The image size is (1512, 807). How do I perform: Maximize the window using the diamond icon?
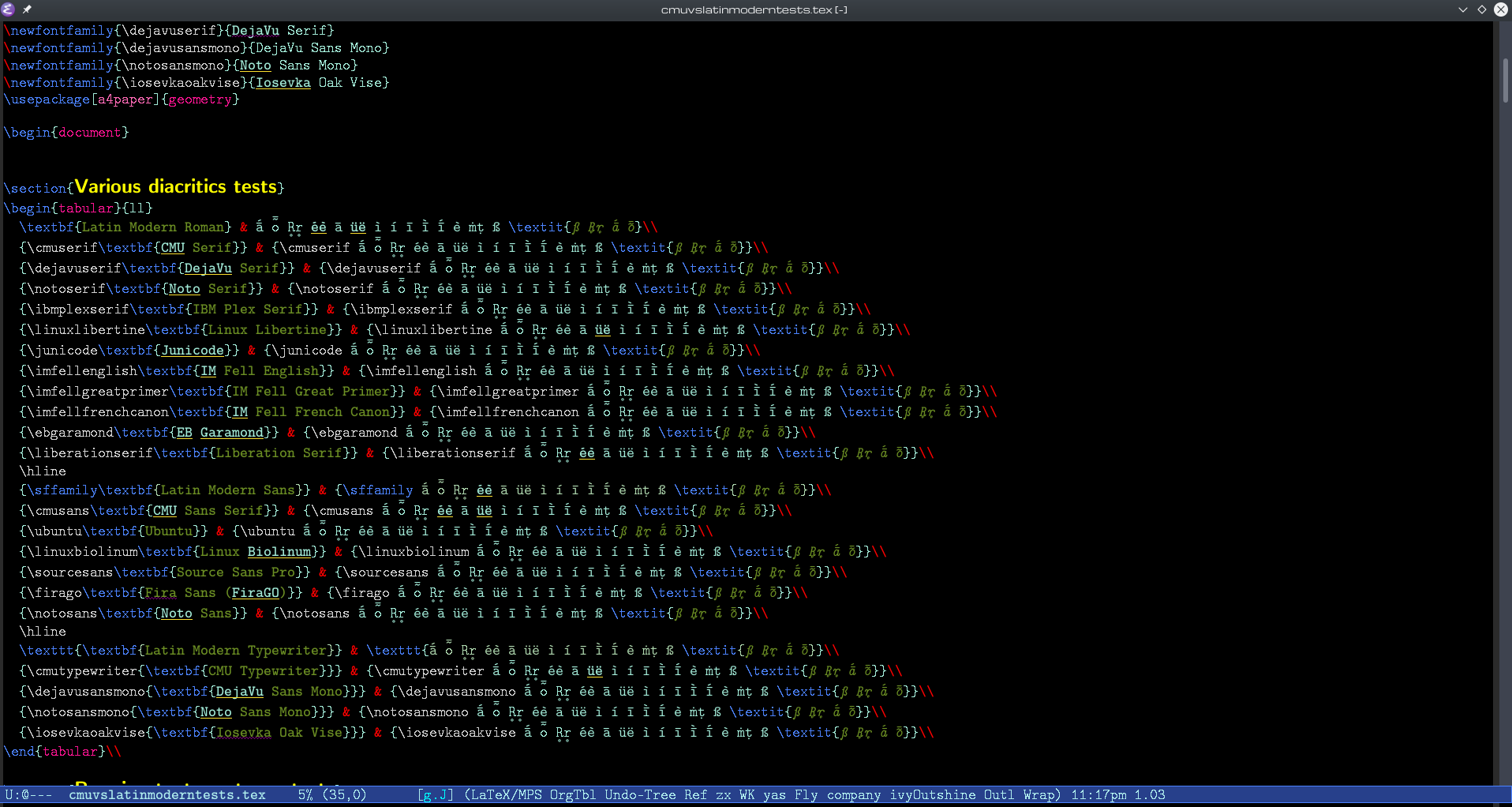point(1482,9)
